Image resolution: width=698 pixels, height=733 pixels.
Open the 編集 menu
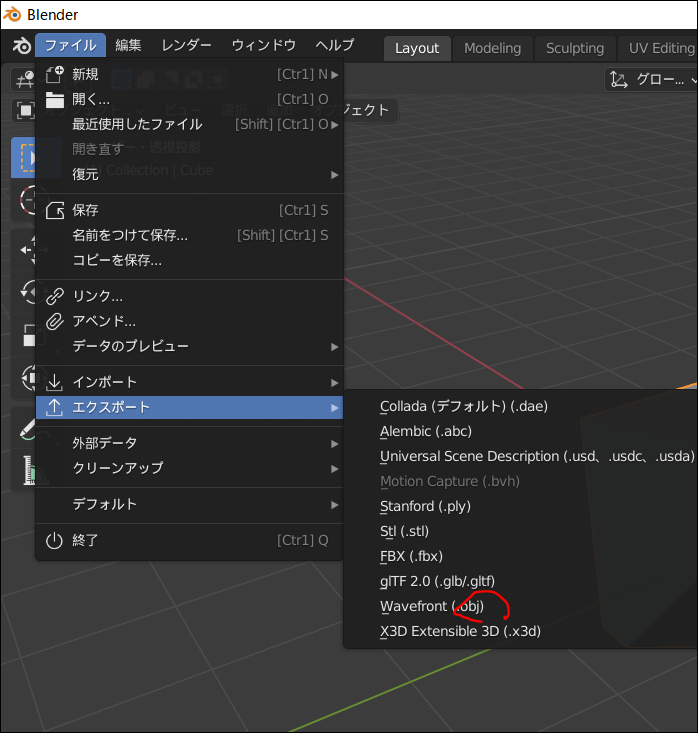128,45
